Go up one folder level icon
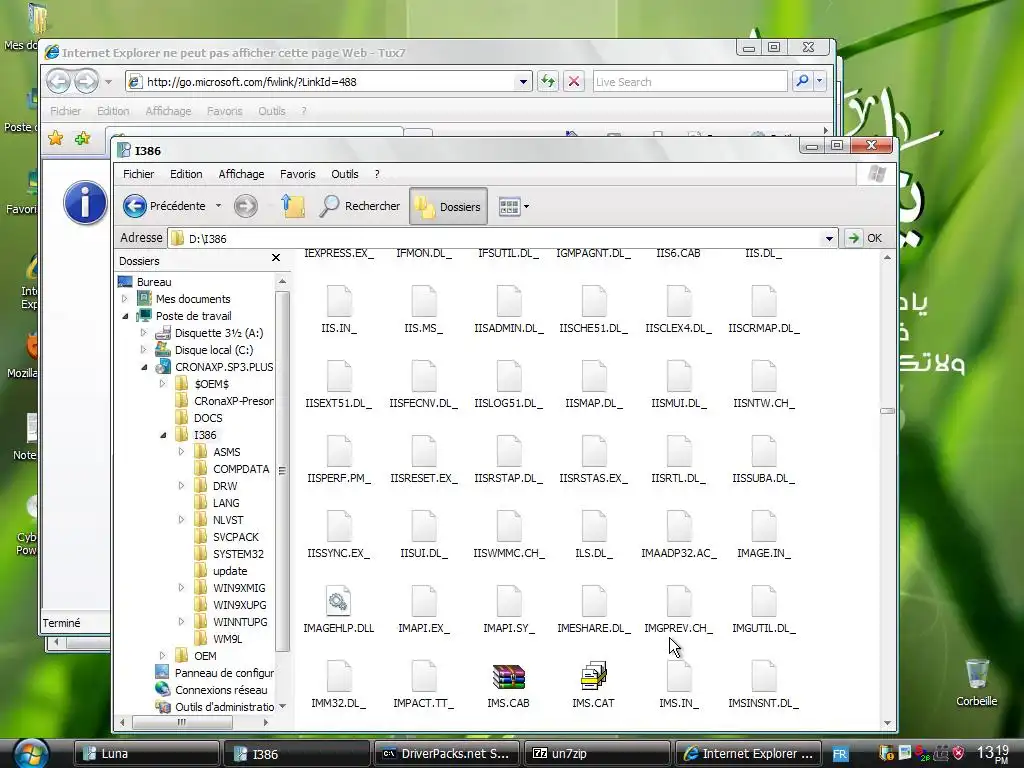This screenshot has height=768, width=1024. click(293, 206)
